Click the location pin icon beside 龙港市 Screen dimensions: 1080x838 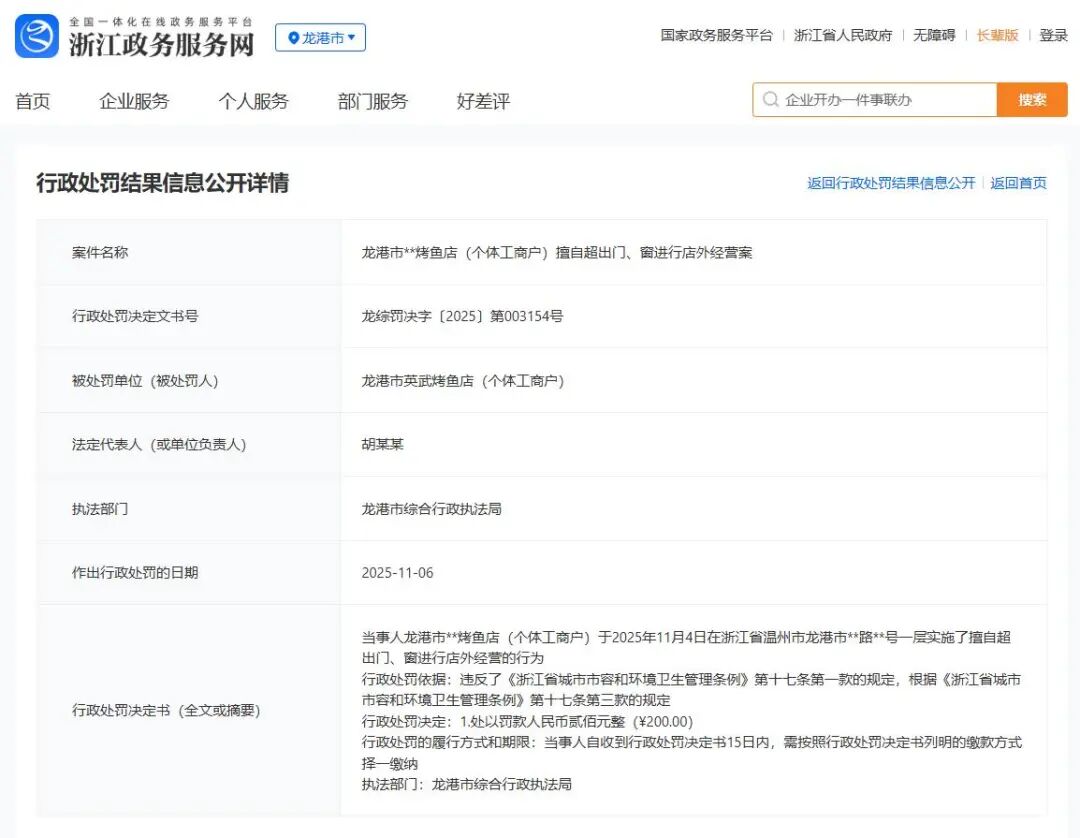[x=293, y=38]
